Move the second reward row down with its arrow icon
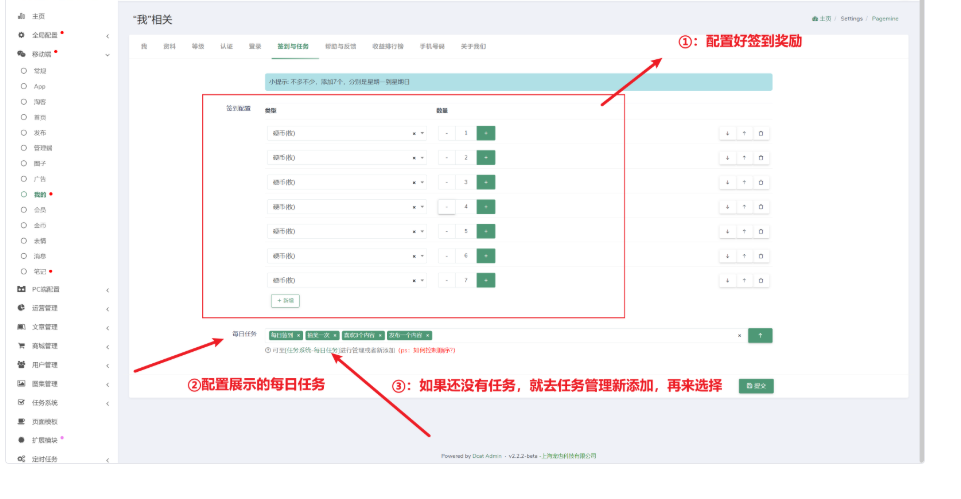The image size is (961, 499). (x=727, y=158)
